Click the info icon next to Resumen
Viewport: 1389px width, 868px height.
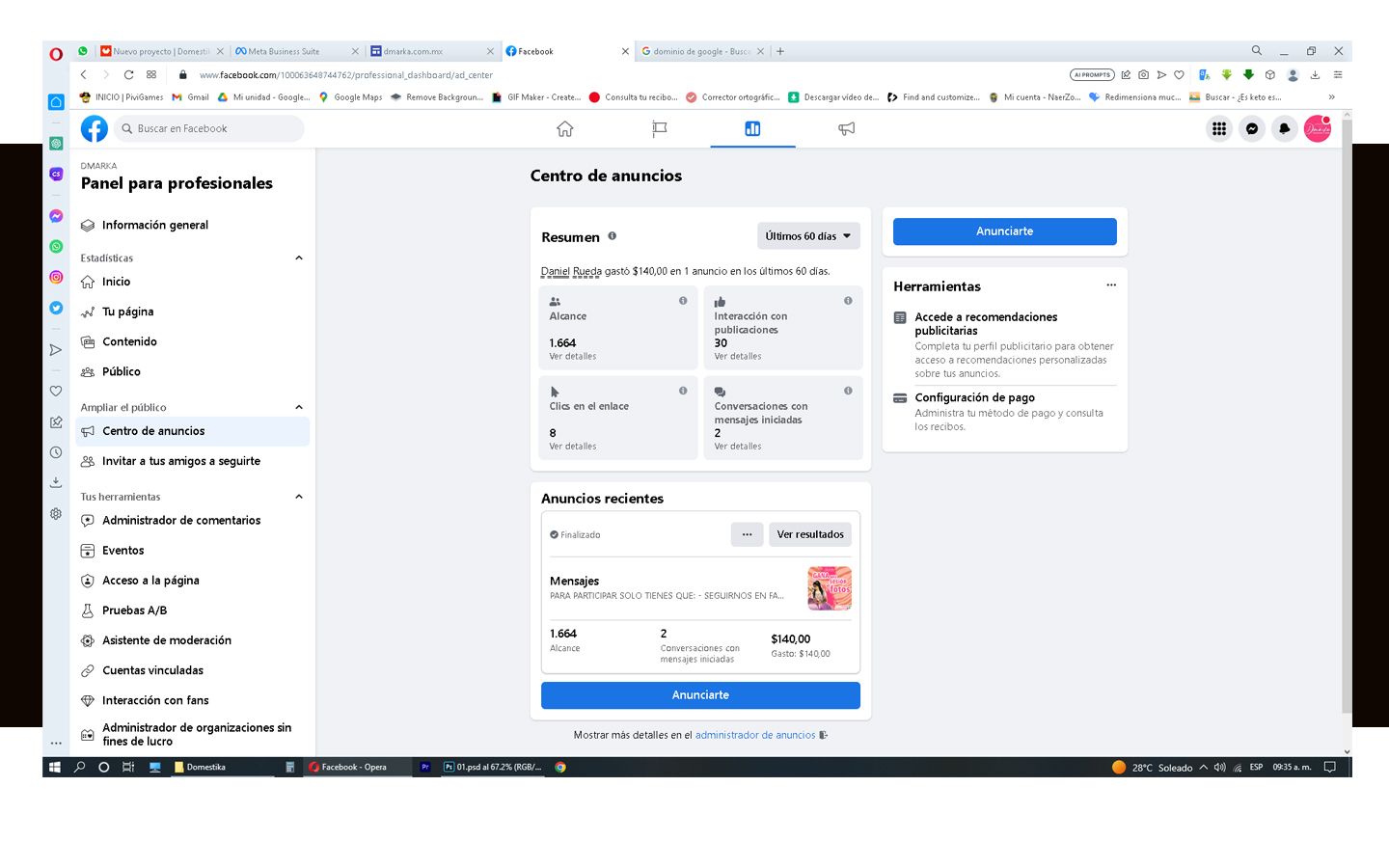click(612, 236)
